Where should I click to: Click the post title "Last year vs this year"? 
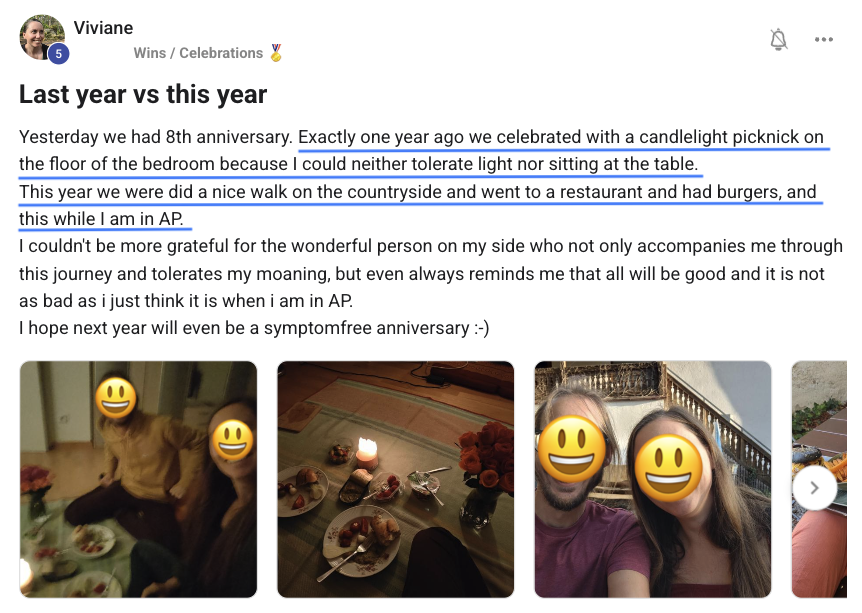pyautogui.click(x=143, y=94)
